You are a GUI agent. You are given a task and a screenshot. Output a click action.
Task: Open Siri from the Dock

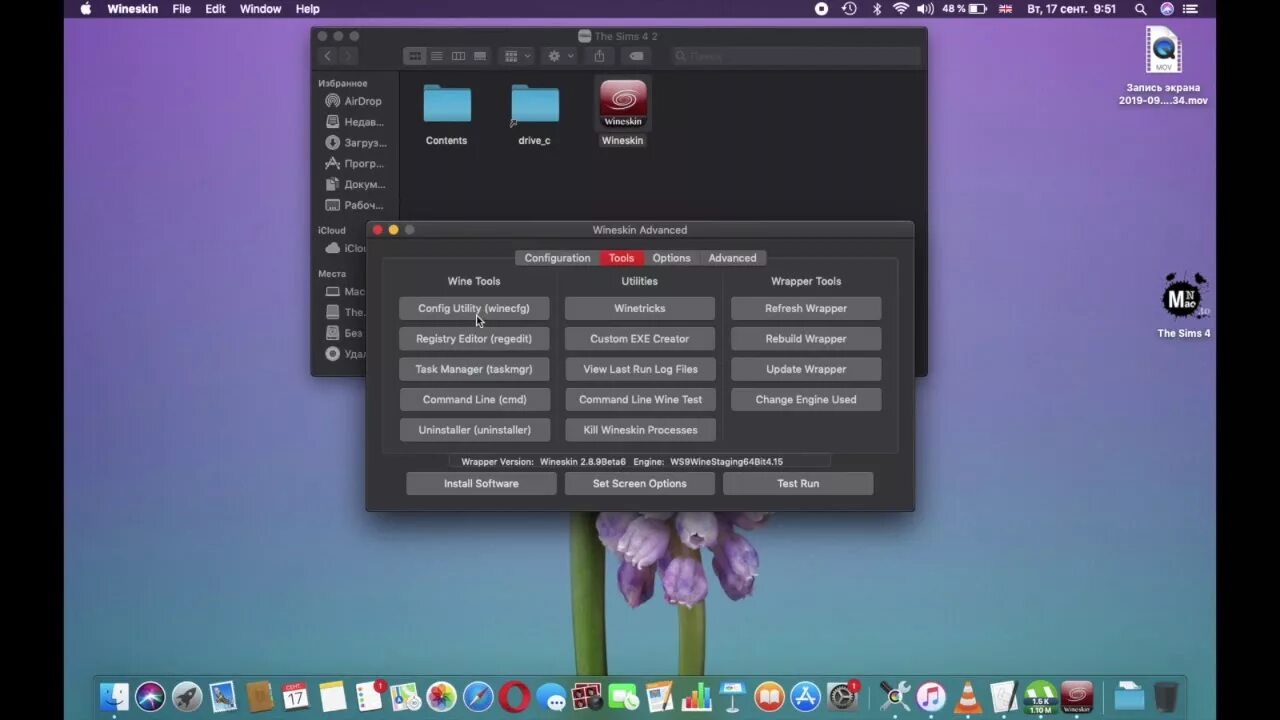(151, 697)
